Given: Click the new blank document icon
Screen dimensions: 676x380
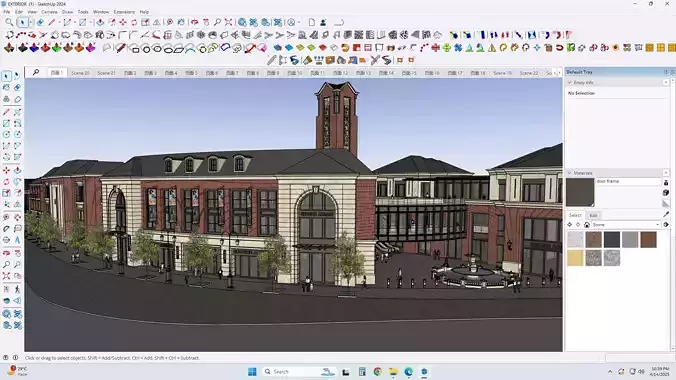Looking at the screenshot, I should pos(312,22).
